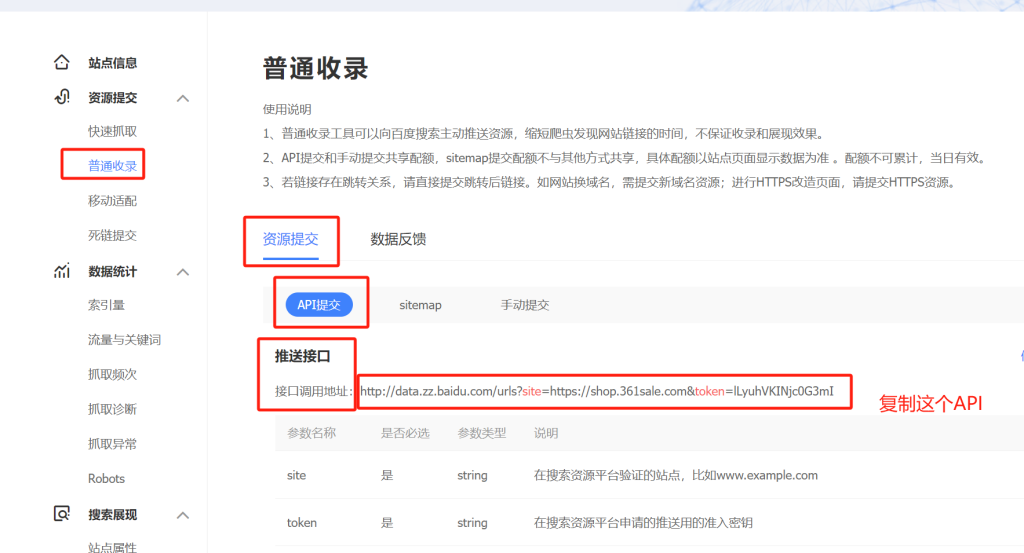Select the API提交 pill button
The width and height of the screenshot is (1024, 553).
[x=319, y=305]
